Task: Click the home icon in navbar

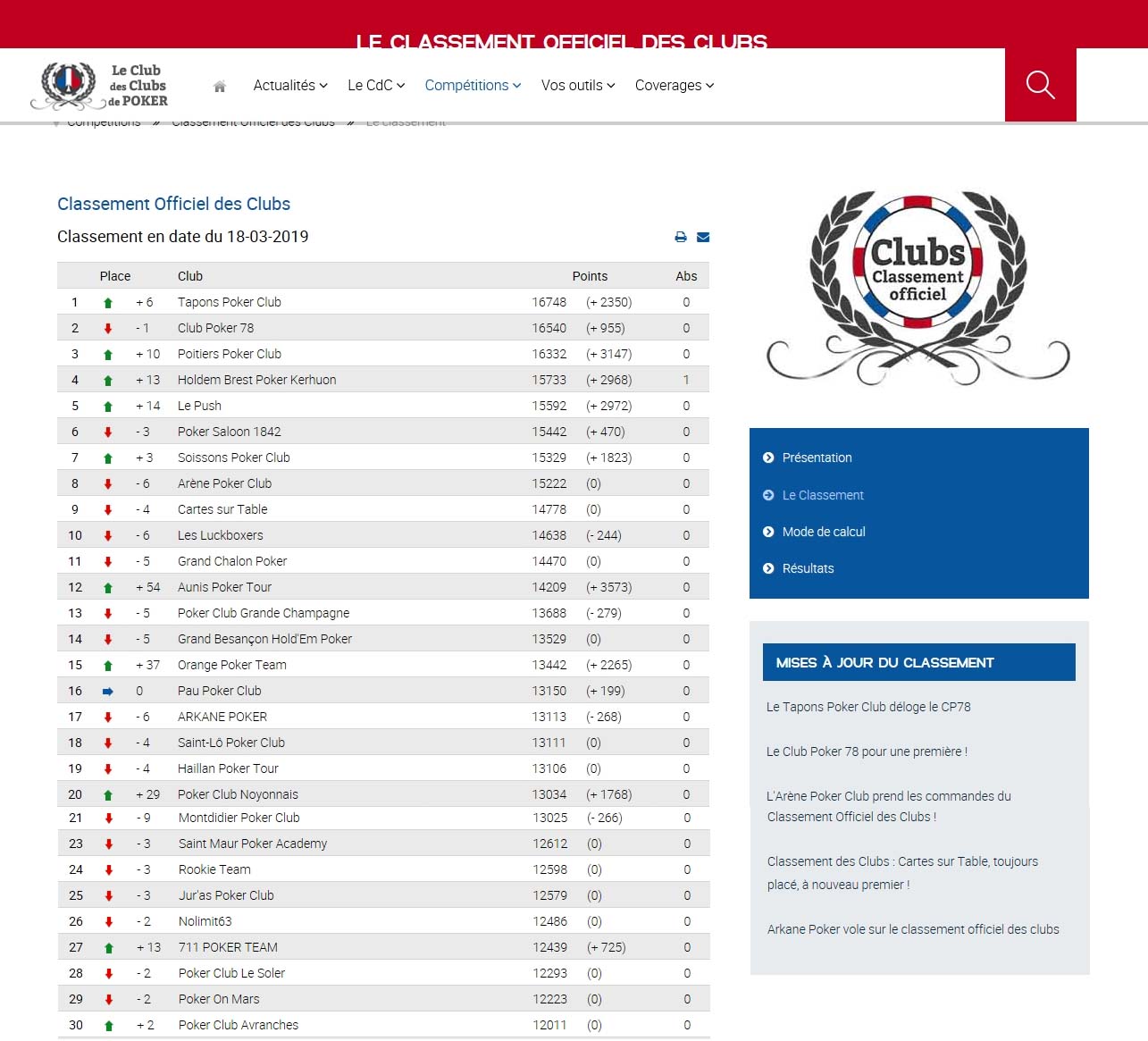Action: click(220, 87)
